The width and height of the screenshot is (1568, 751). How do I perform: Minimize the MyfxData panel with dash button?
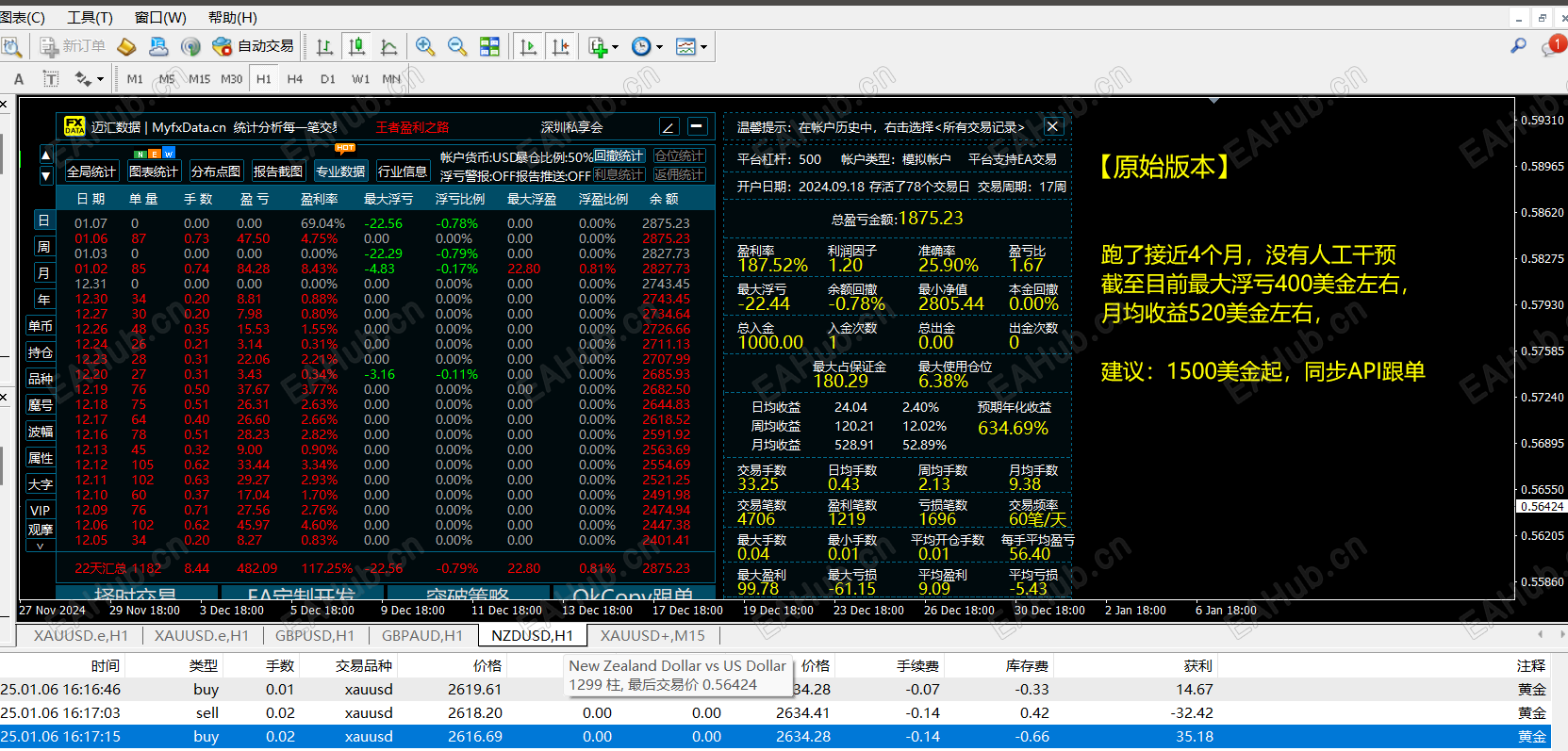tap(697, 126)
